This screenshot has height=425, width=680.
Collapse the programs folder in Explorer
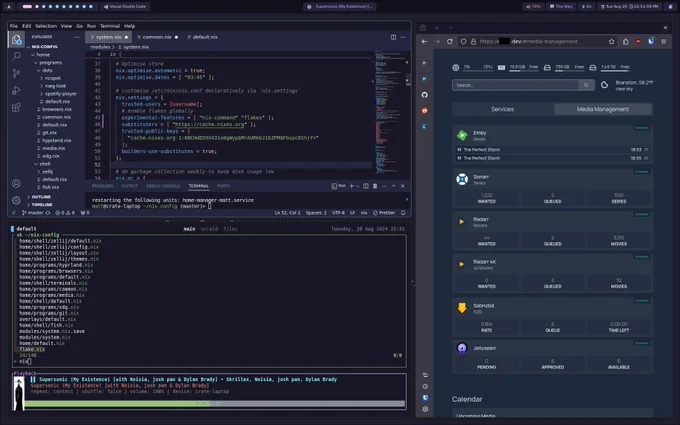[36, 62]
